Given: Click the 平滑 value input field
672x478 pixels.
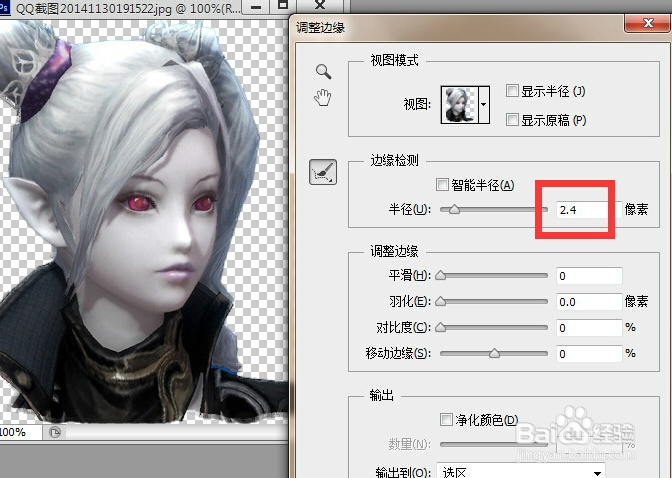Looking at the screenshot, I should pos(589,276).
